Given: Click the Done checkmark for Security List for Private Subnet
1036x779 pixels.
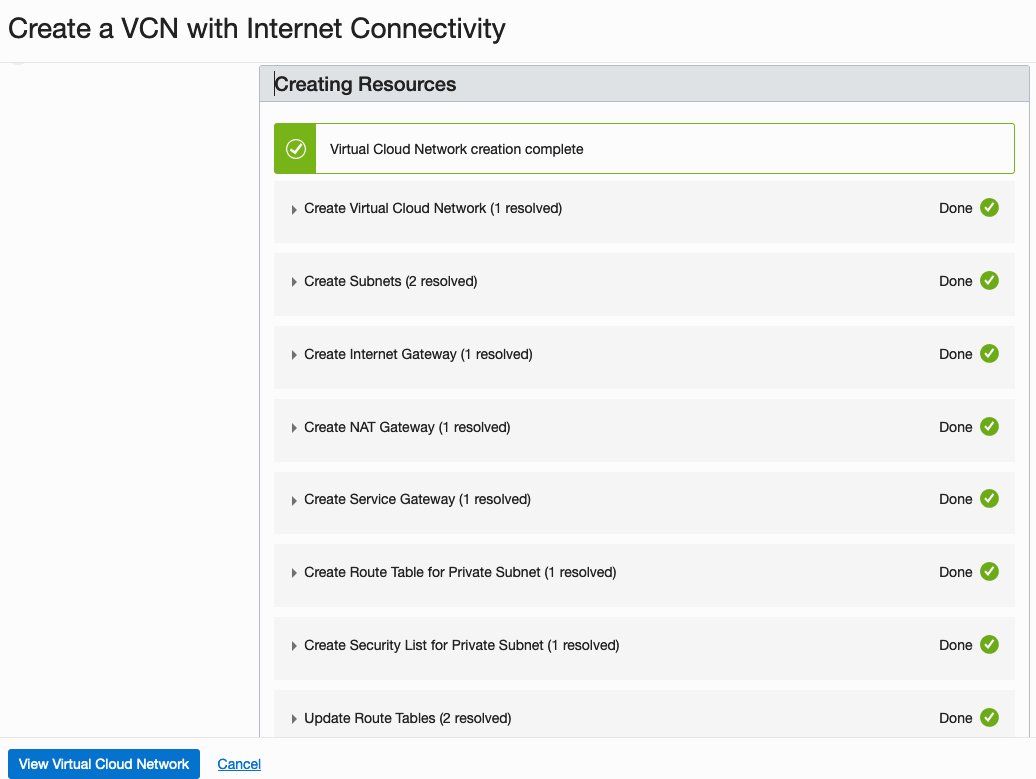Looking at the screenshot, I should point(989,645).
